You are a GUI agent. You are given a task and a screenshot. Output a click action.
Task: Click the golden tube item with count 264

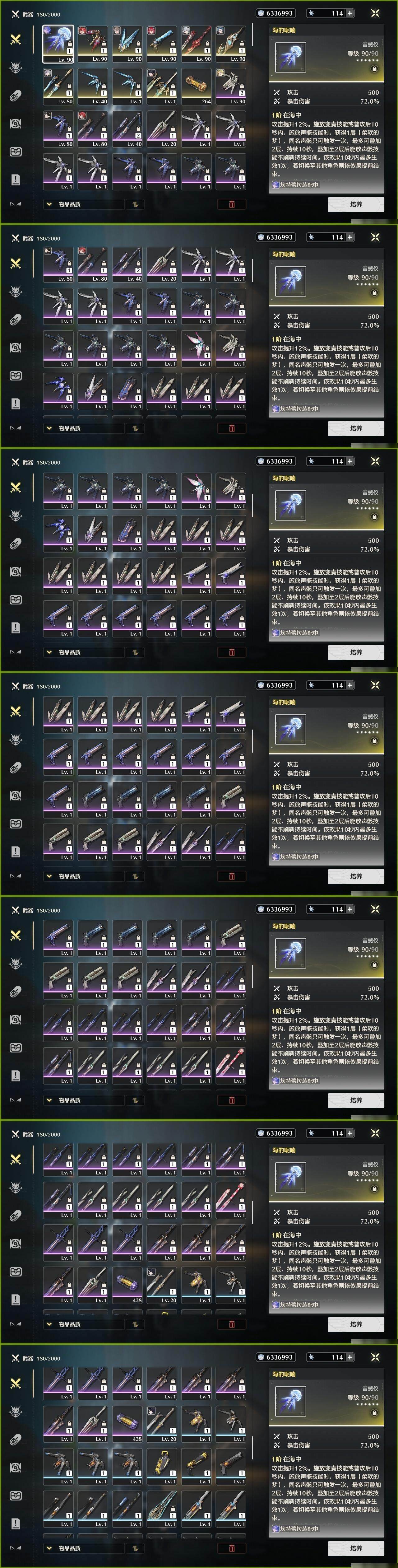click(x=196, y=86)
